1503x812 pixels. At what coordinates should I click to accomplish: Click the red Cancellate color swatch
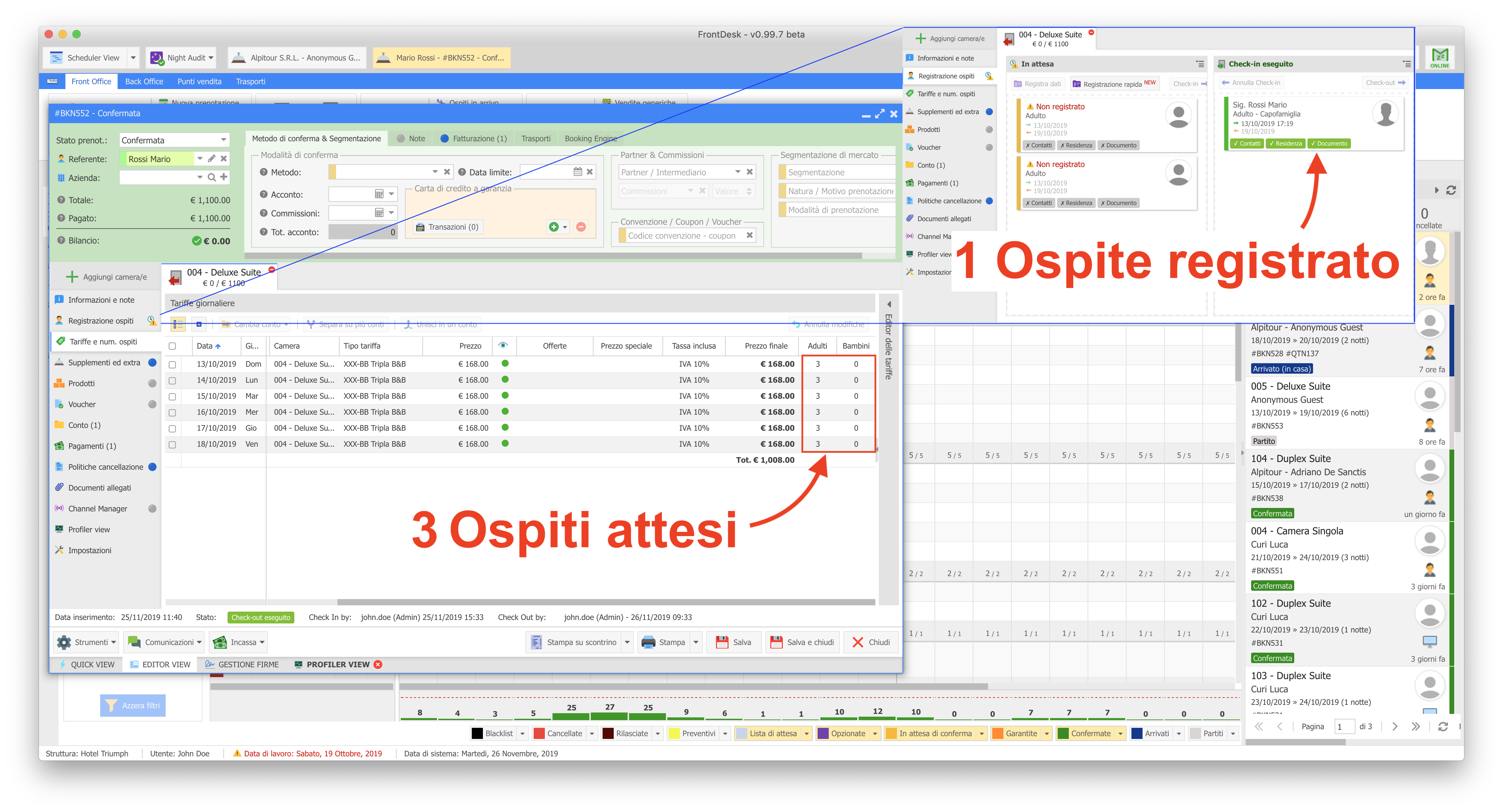click(x=539, y=733)
